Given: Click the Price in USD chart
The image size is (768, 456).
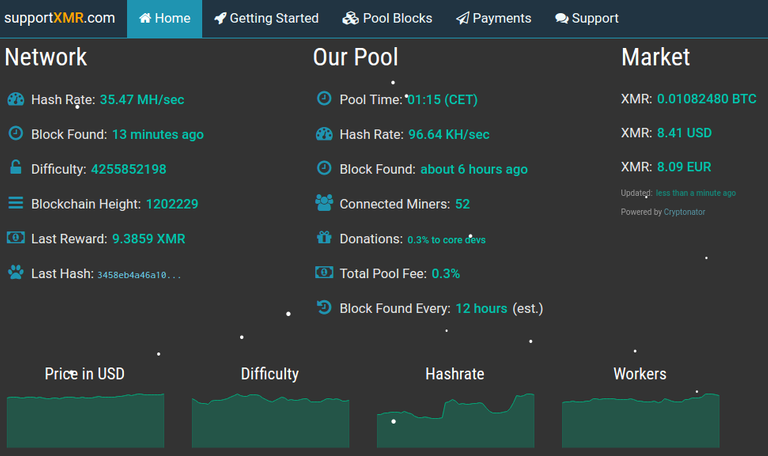Looking at the screenshot, I should (x=85, y=420).
